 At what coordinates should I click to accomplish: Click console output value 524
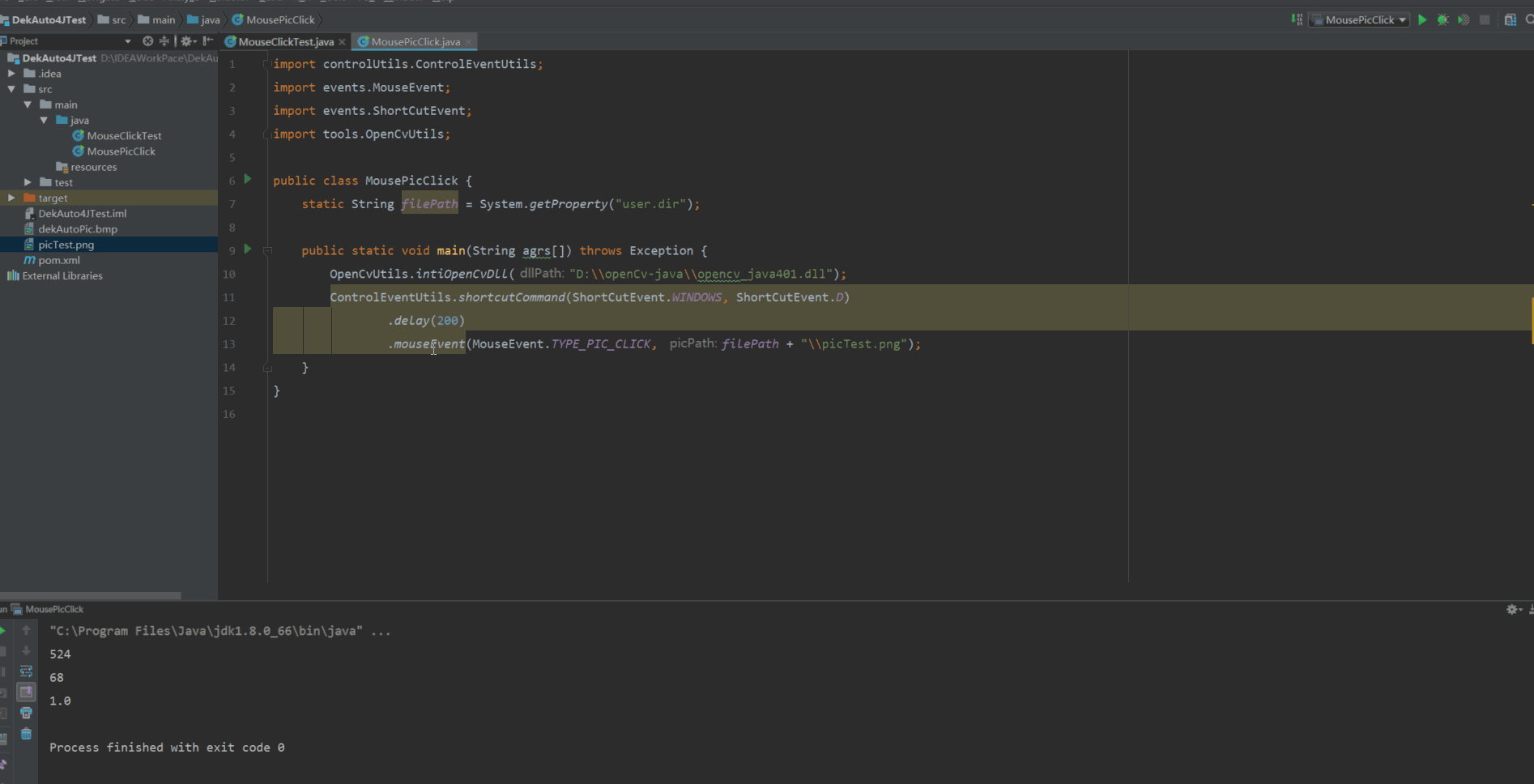coord(60,654)
